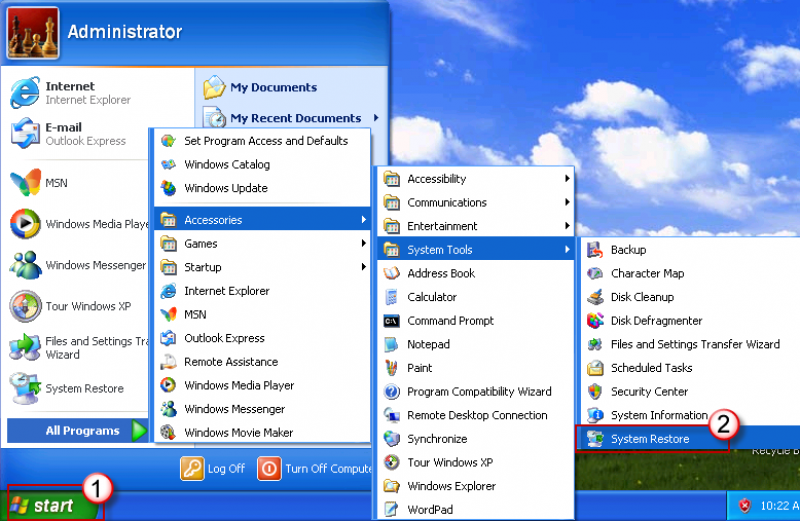This screenshot has height=521, width=800.
Task: Expand the Entertainment submenu arrow
Action: tap(567, 226)
